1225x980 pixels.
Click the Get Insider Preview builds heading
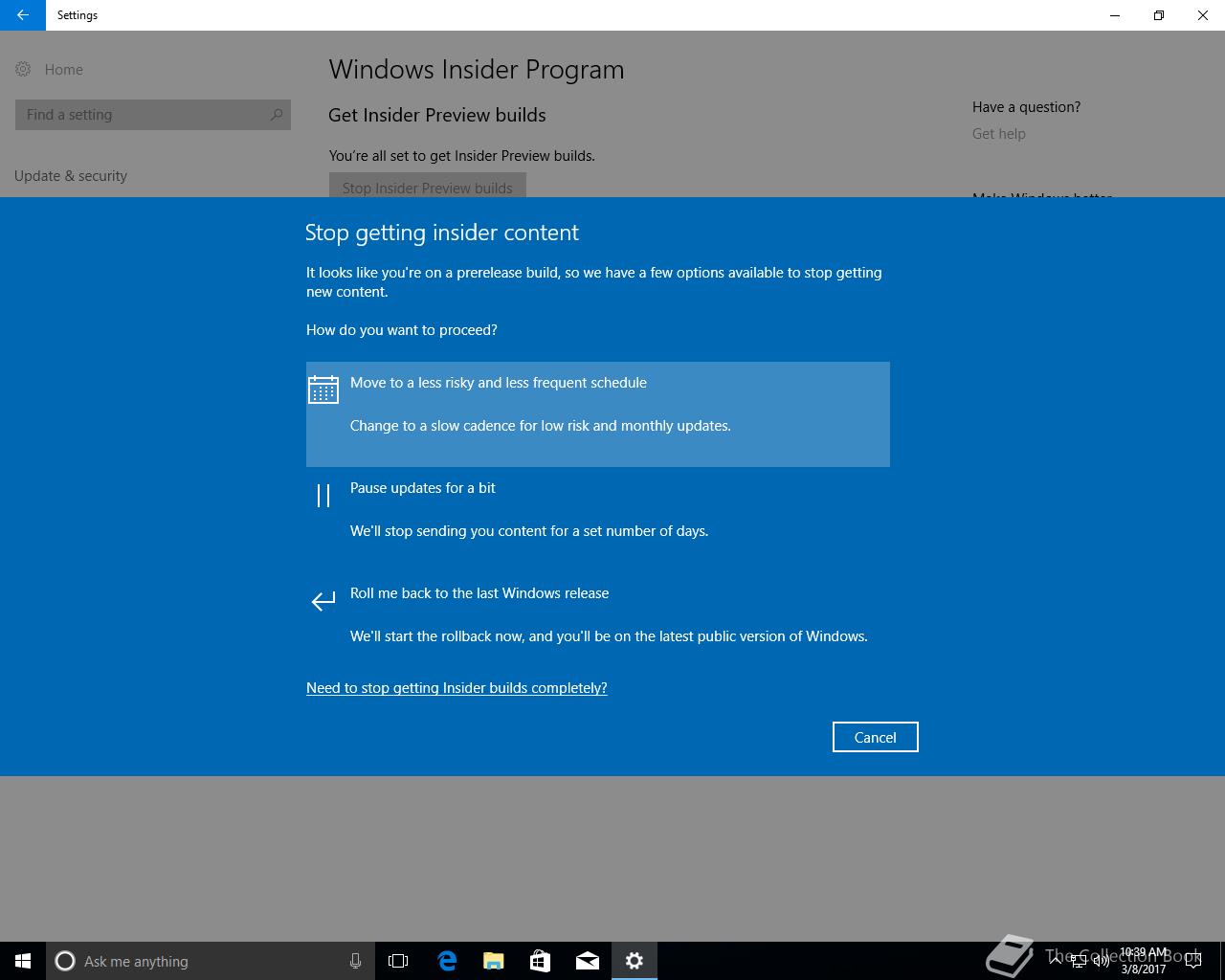click(x=437, y=115)
